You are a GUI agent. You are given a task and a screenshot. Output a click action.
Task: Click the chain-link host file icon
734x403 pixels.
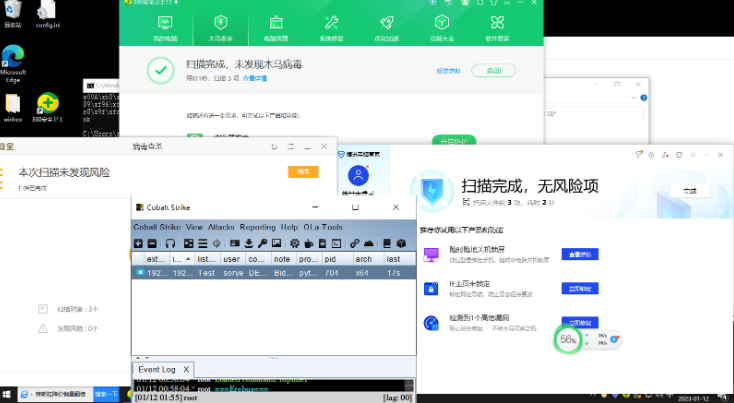click(354, 243)
